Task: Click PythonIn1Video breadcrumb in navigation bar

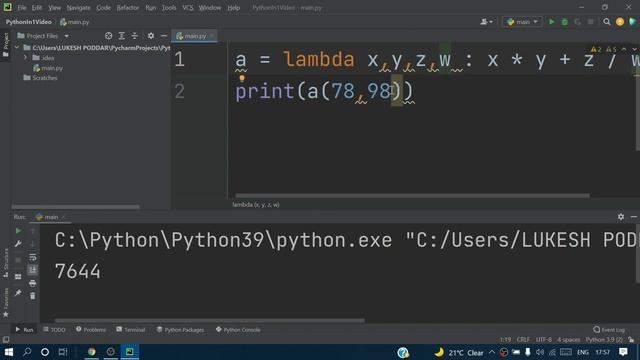Action: 29,22
